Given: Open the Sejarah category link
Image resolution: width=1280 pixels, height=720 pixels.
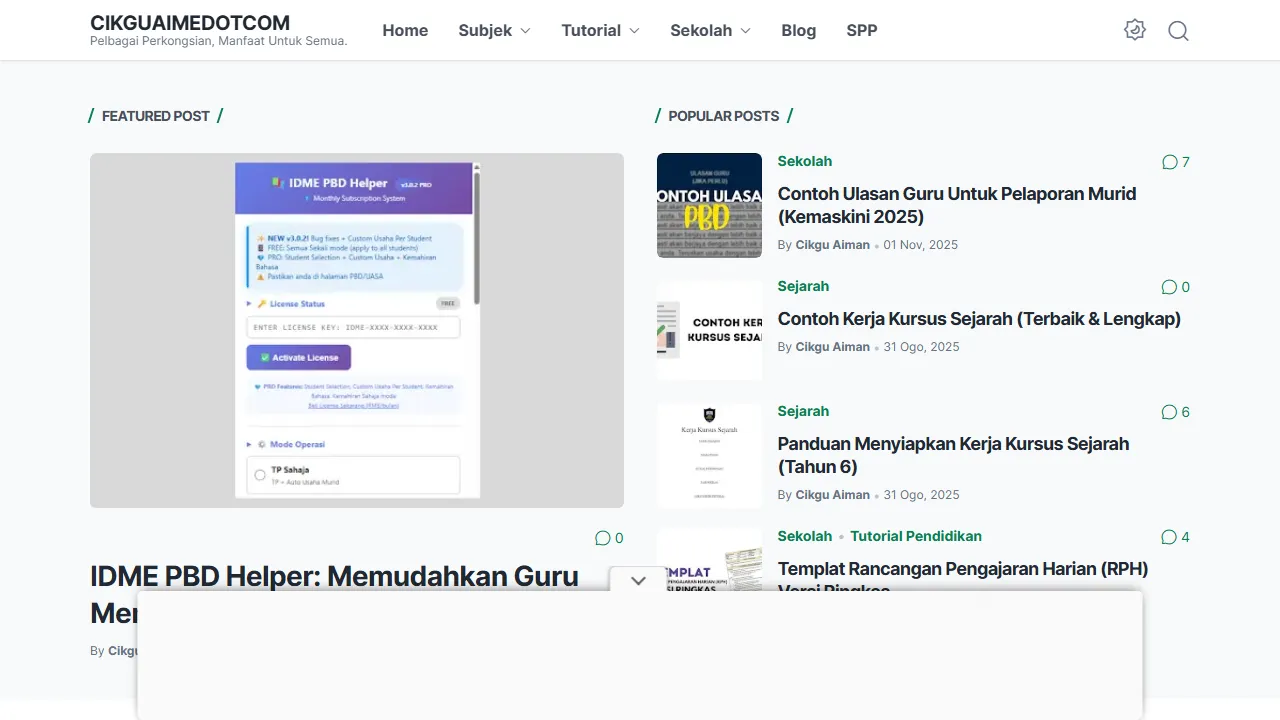Looking at the screenshot, I should 803,286.
